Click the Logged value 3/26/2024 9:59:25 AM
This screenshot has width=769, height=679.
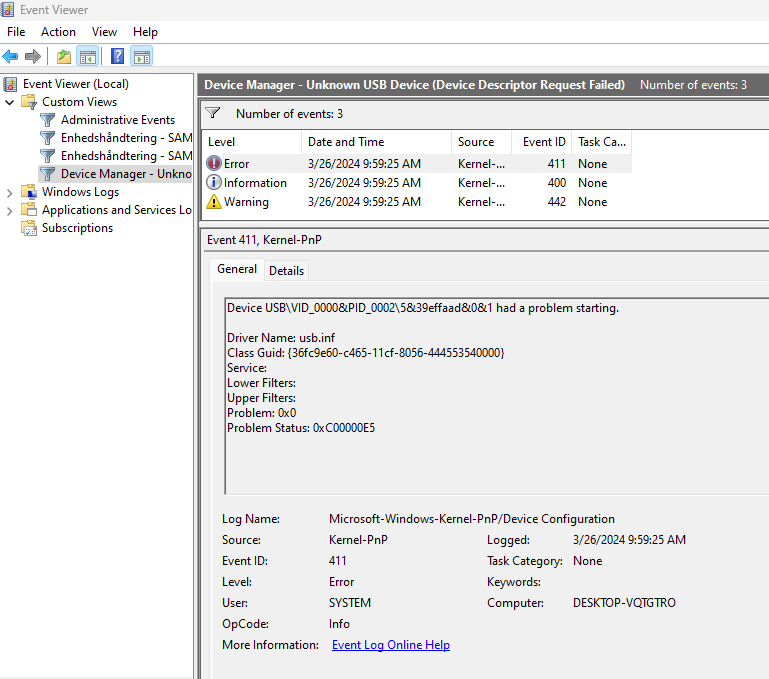coord(629,540)
